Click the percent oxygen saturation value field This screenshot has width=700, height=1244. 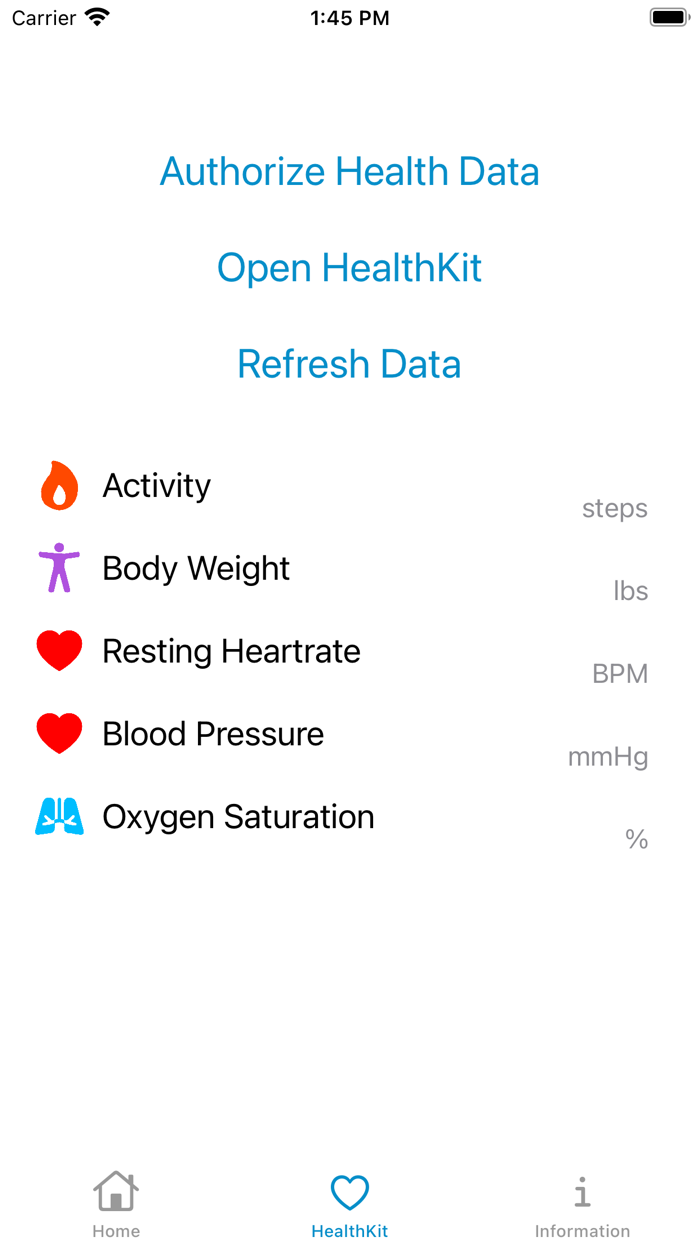tap(637, 840)
